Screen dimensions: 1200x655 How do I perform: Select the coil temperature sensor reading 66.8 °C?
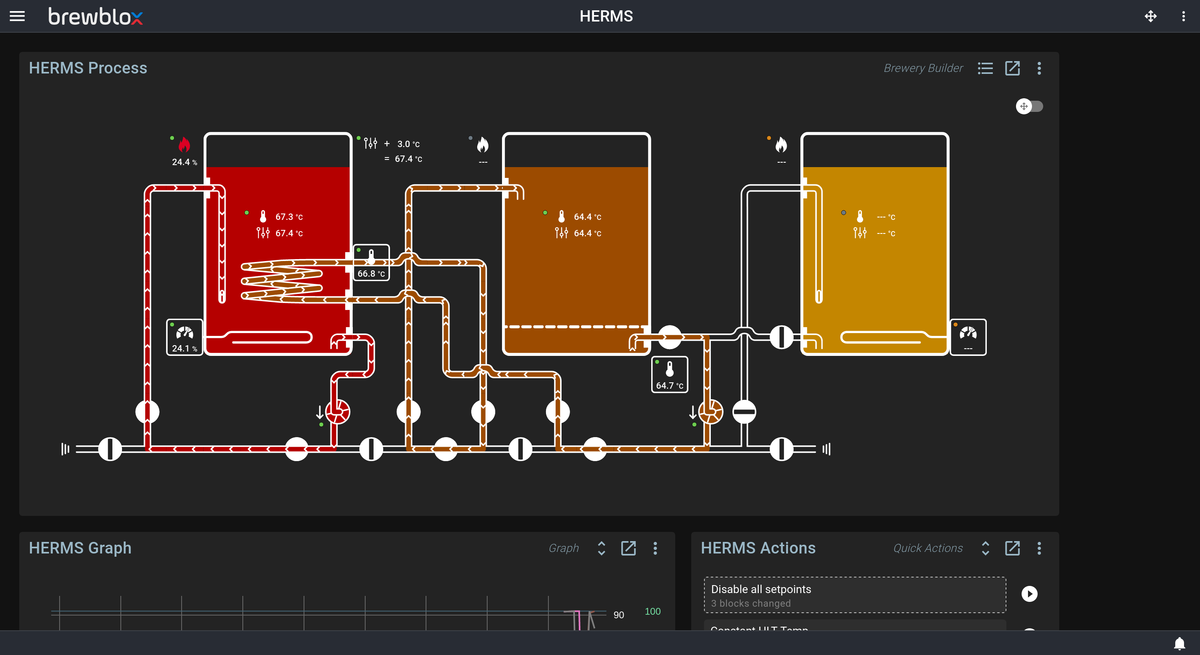click(372, 263)
